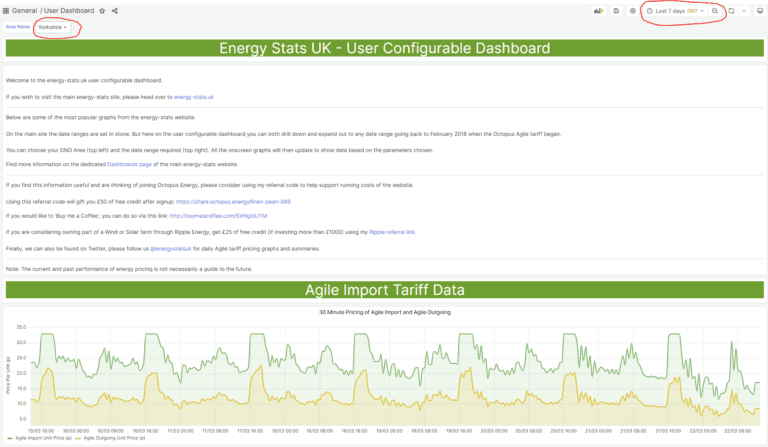
Task: Open the @energystatsuk Twitter link
Action: point(170,249)
